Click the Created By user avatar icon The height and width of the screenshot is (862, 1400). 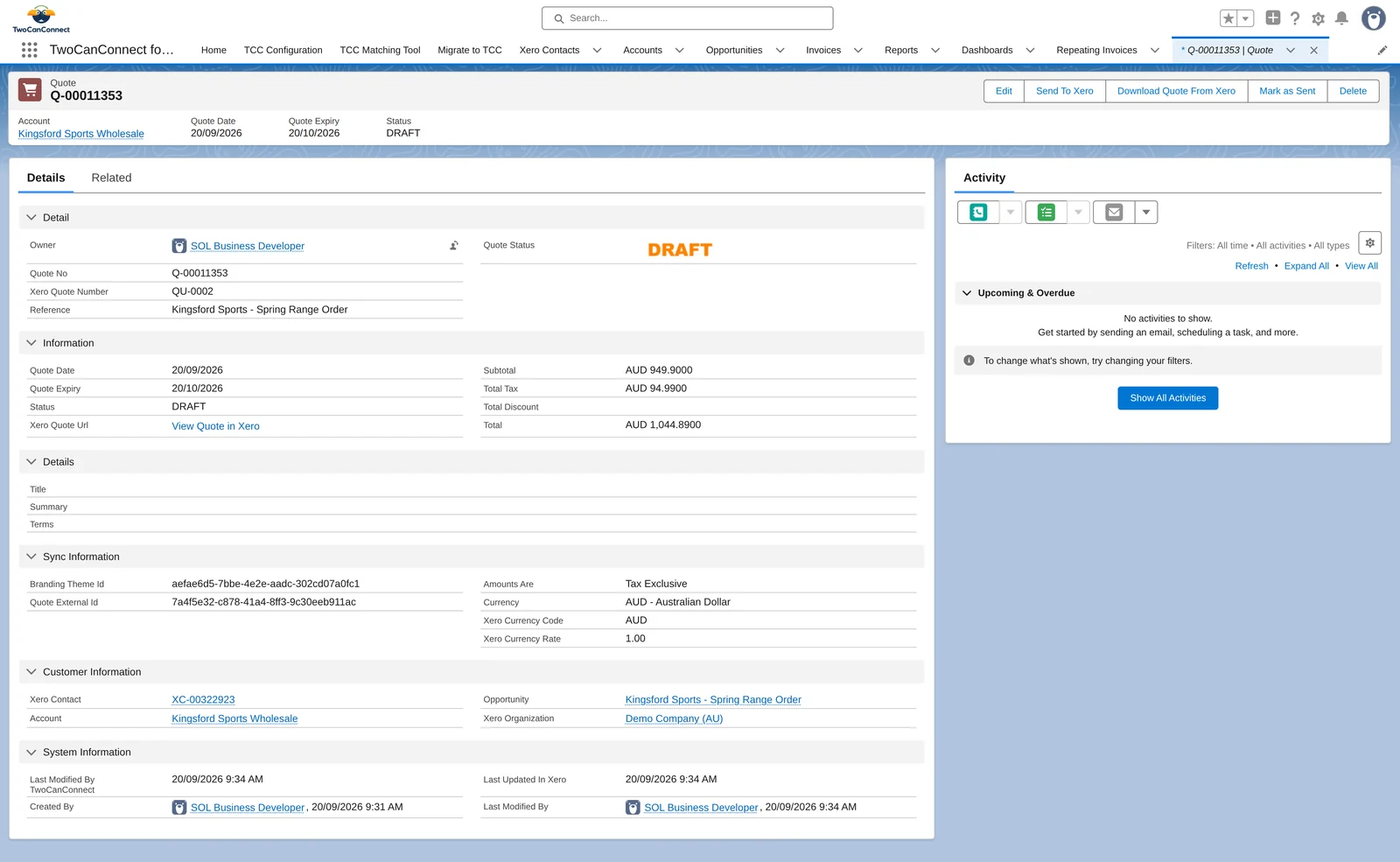[179, 808]
